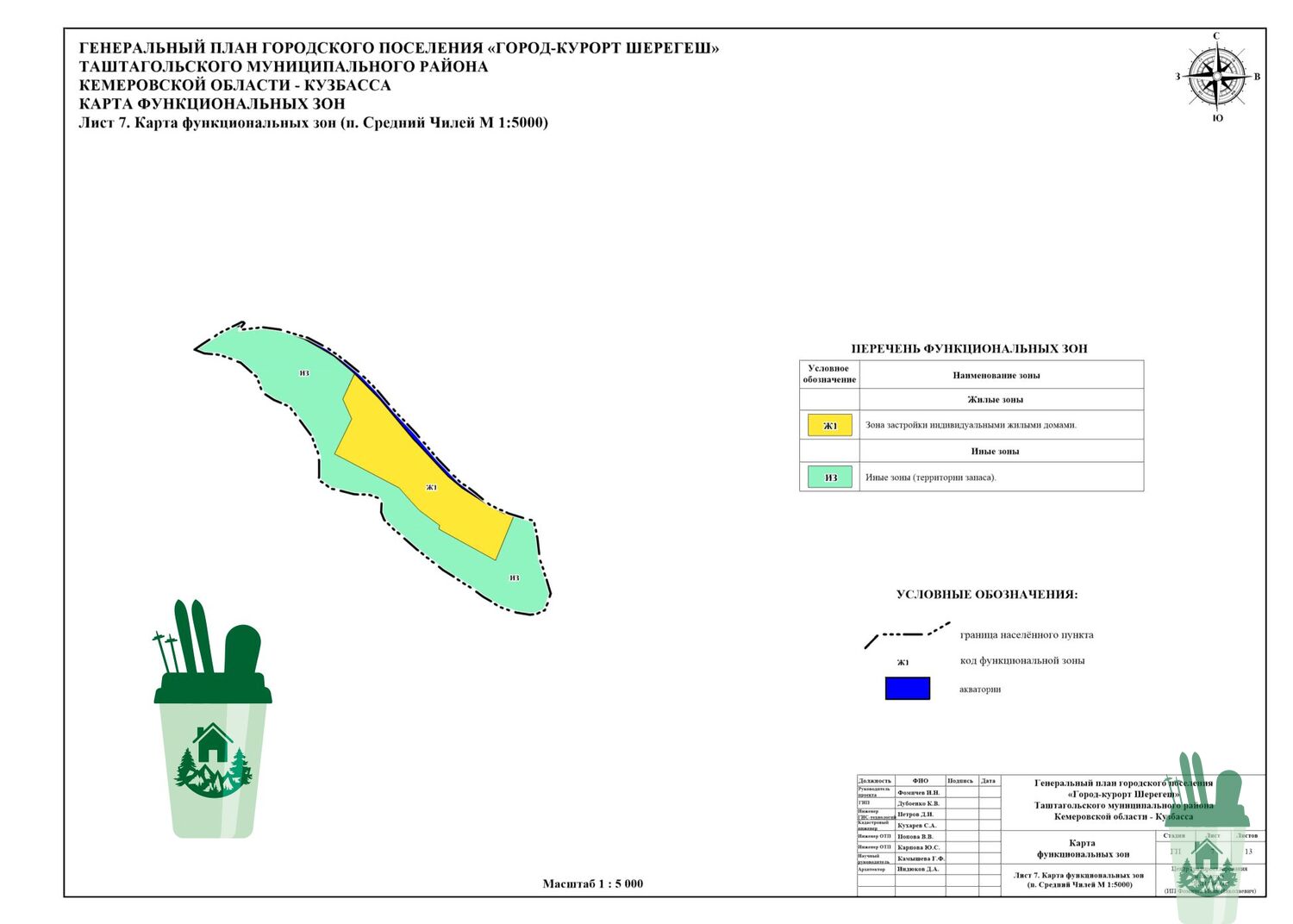Click the 'Масштаб 1 : 5 000' scale text

[592, 883]
